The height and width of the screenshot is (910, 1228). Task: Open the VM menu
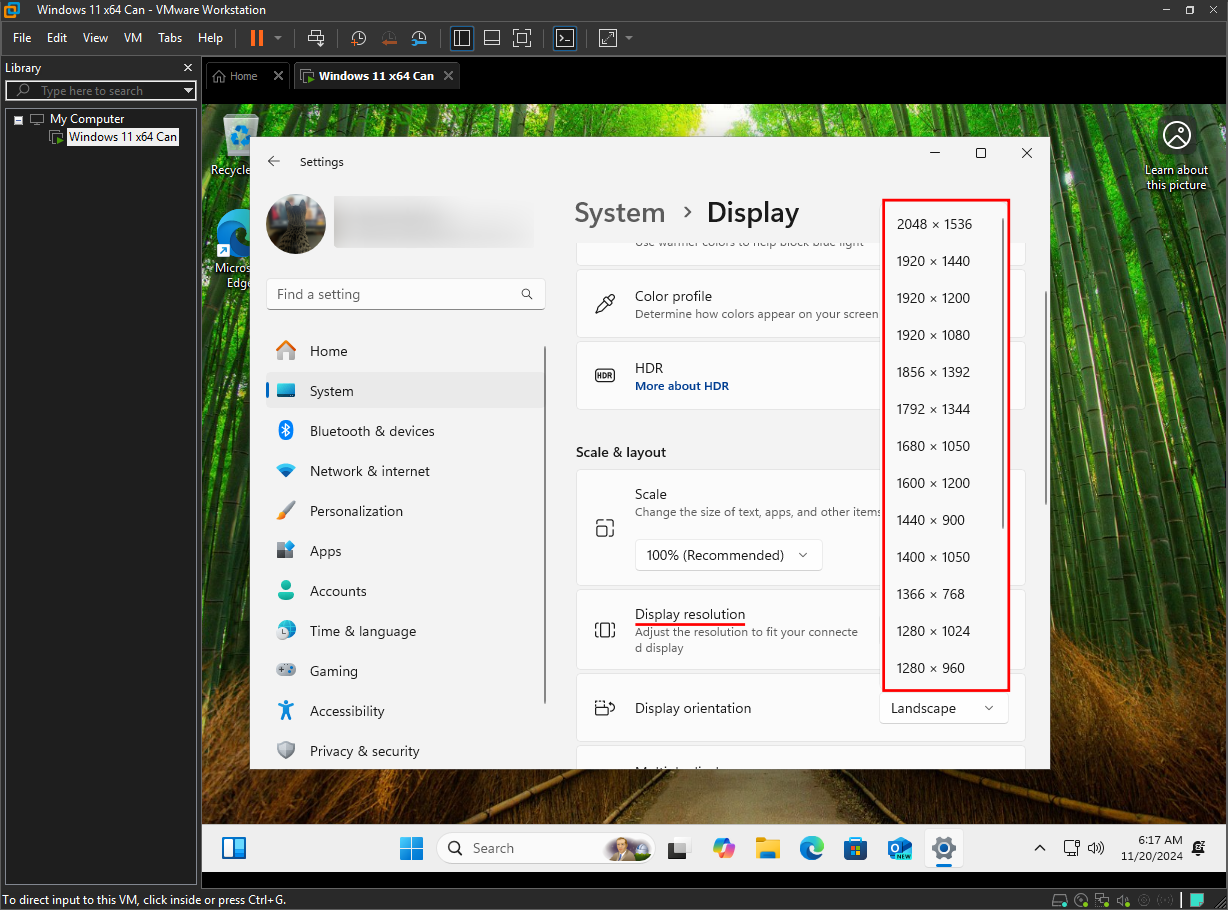tap(132, 38)
